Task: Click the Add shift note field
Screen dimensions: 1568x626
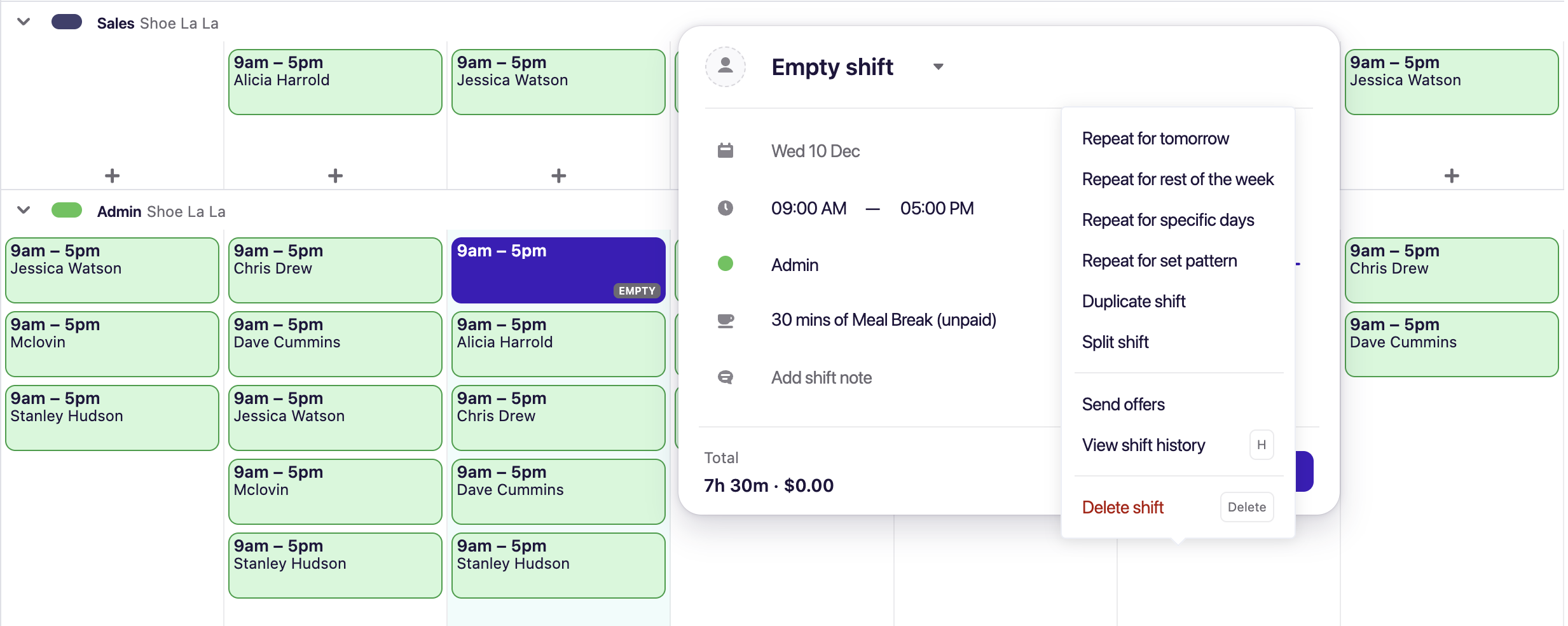Action: click(822, 377)
